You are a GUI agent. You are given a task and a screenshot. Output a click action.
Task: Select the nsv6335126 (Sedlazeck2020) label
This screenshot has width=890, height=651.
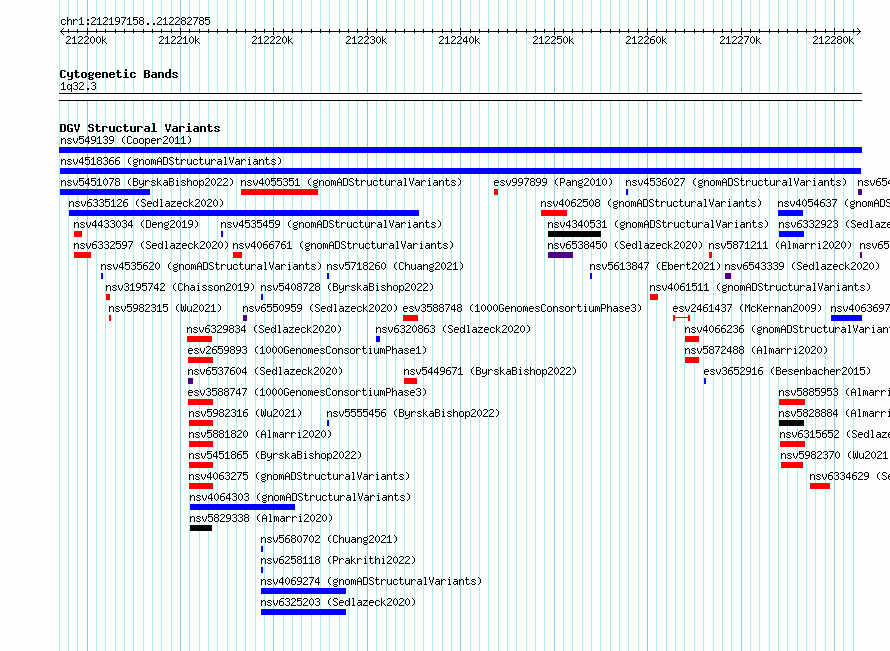click(x=146, y=203)
